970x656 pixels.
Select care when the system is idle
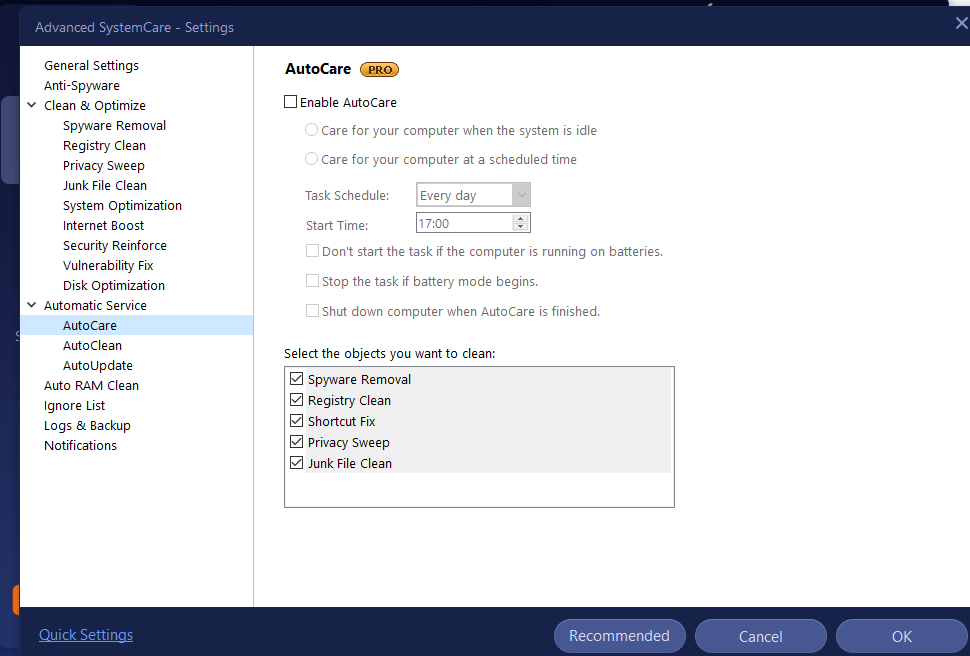312,130
